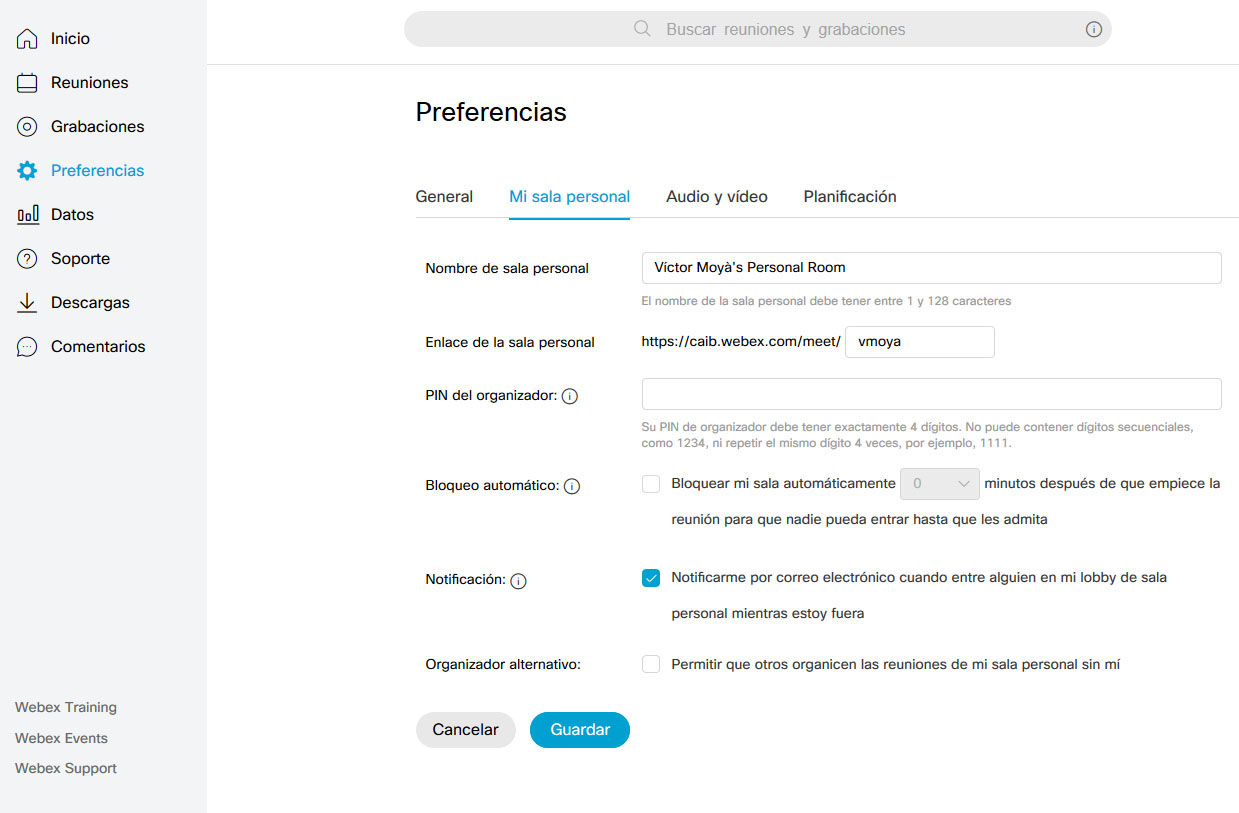The width and height of the screenshot is (1239, 813).
Task: Open Reuniones via its sidebar icon
Action: tap(27, 83)
